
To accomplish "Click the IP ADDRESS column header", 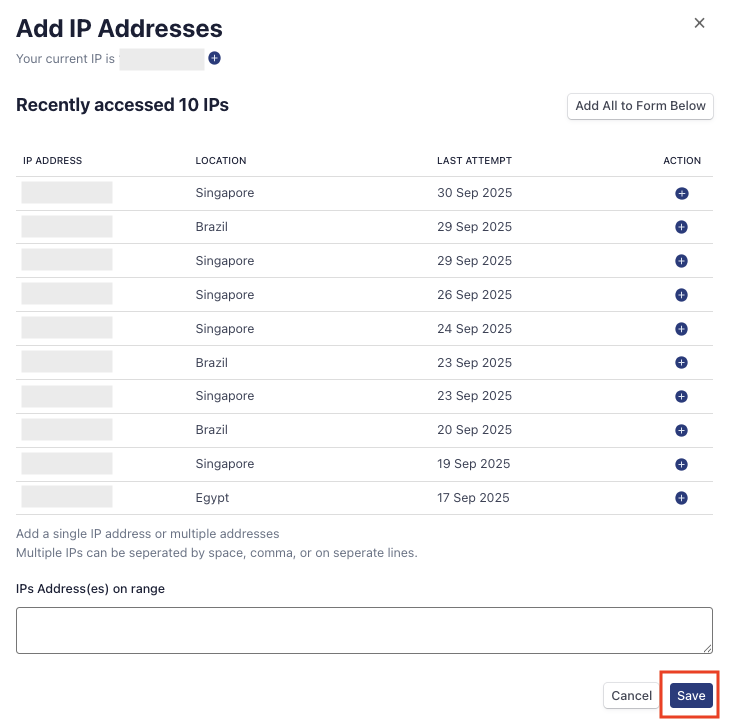I will (x=53, y=161).
